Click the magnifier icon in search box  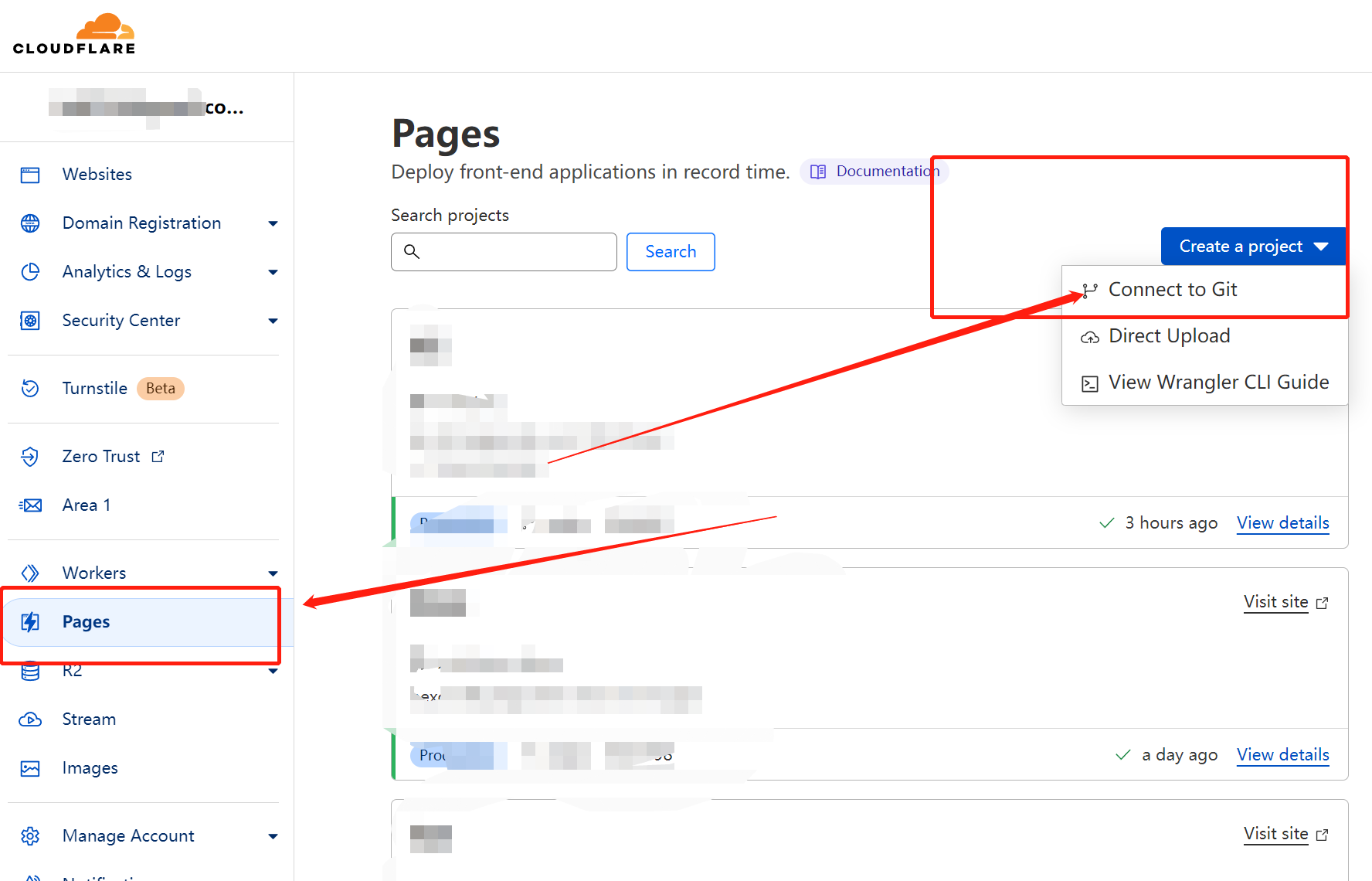tap(412, 251)
